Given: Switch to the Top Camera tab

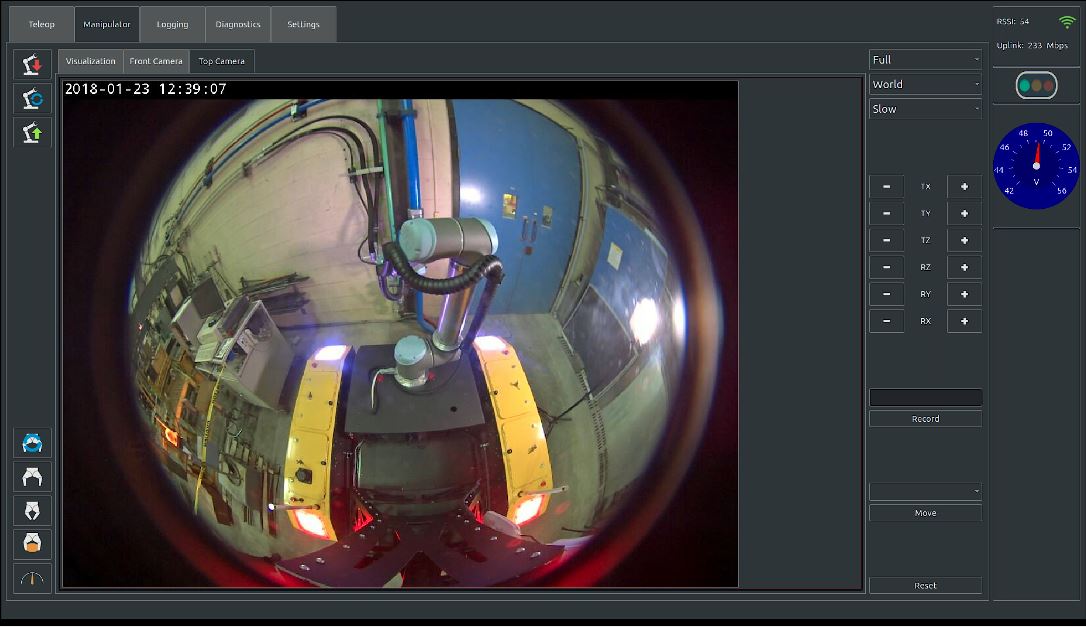Looking at the screenshot, I should [222, 61].
